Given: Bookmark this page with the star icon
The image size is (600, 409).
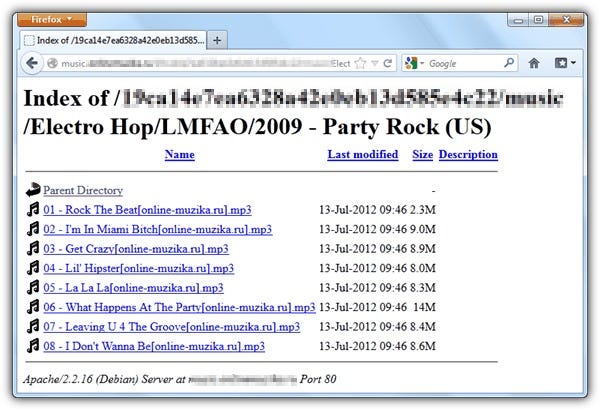Looking at the screenshot, I should pyautogui.click(x=360, y=63).
